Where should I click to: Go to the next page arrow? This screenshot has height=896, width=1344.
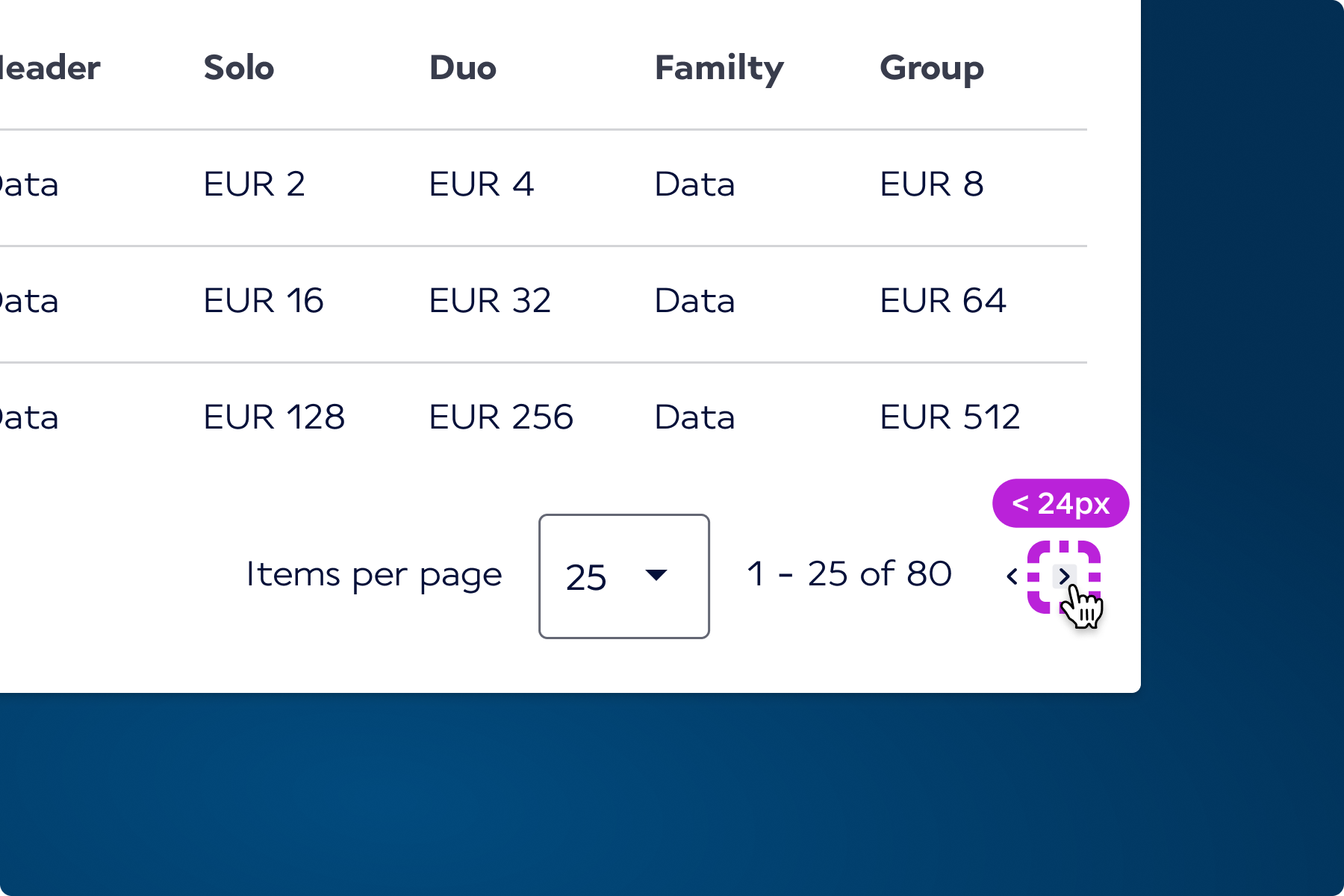1064,576
